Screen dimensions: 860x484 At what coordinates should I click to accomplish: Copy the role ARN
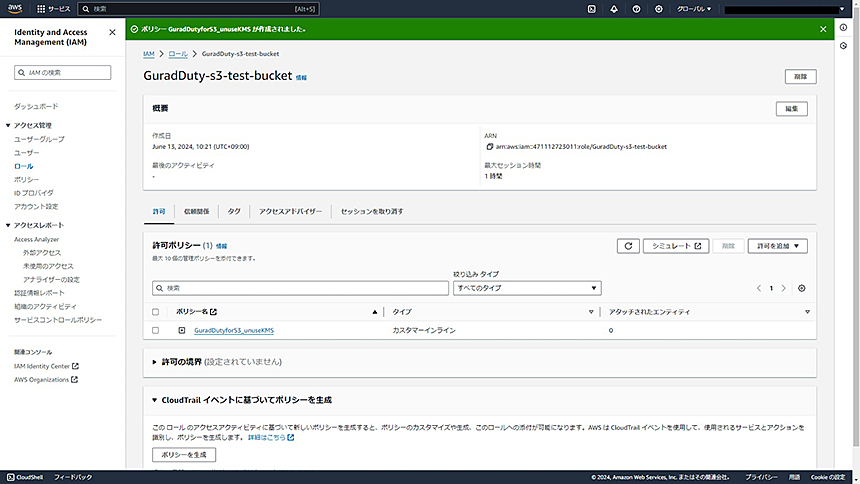tap(490, 147)
